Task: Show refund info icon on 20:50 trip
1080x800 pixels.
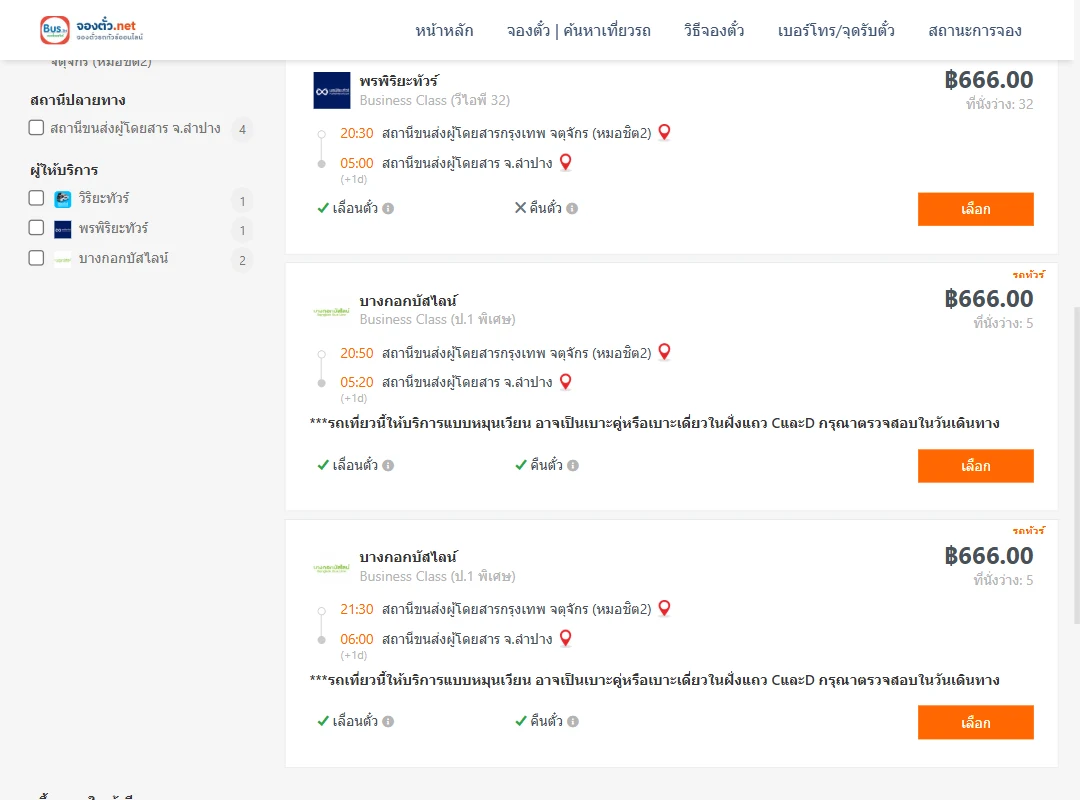Action: pyautogui.click(x=573, y=465)
